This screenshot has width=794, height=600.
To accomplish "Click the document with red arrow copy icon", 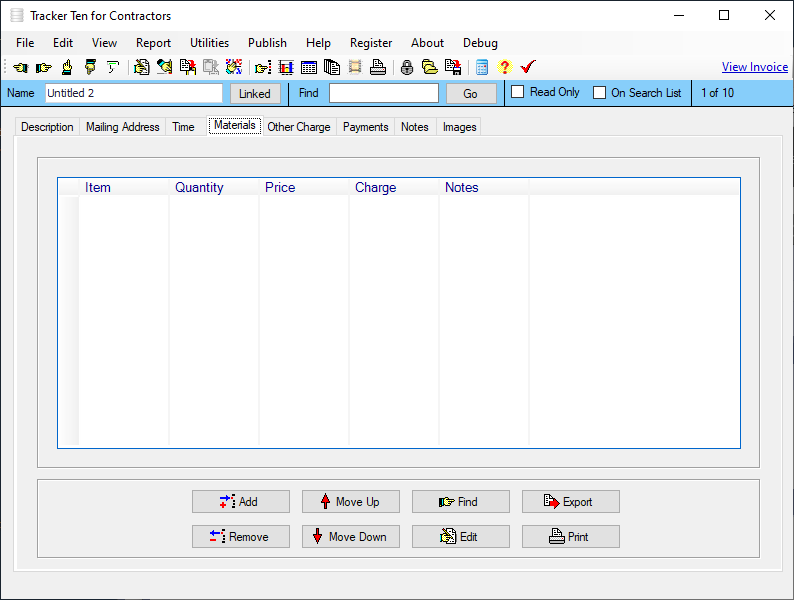I will tap(187, 67).
